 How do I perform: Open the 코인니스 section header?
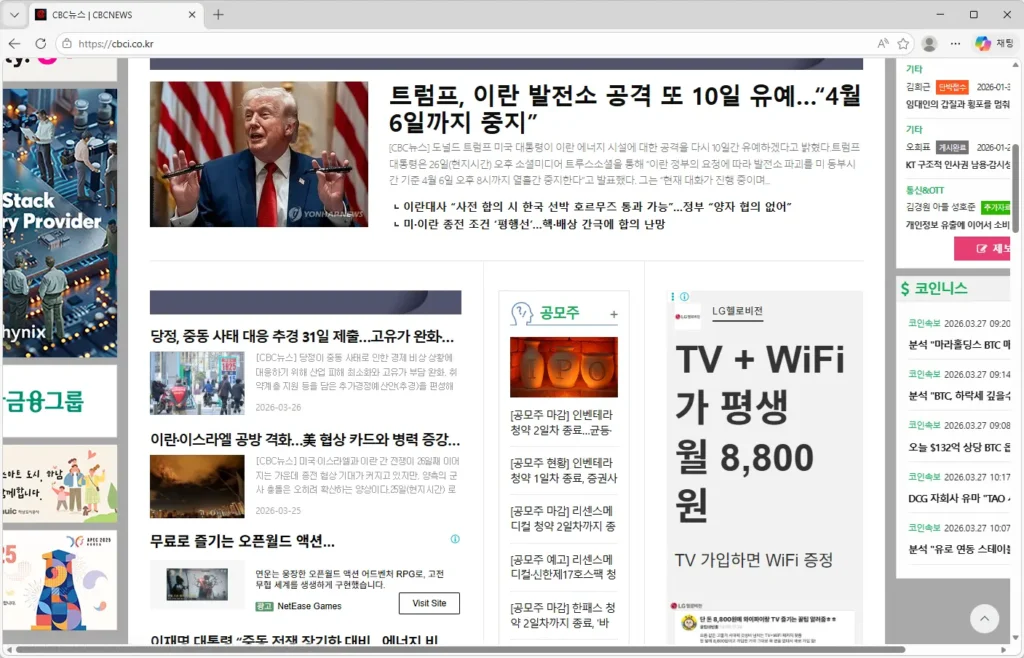[940, 289]
